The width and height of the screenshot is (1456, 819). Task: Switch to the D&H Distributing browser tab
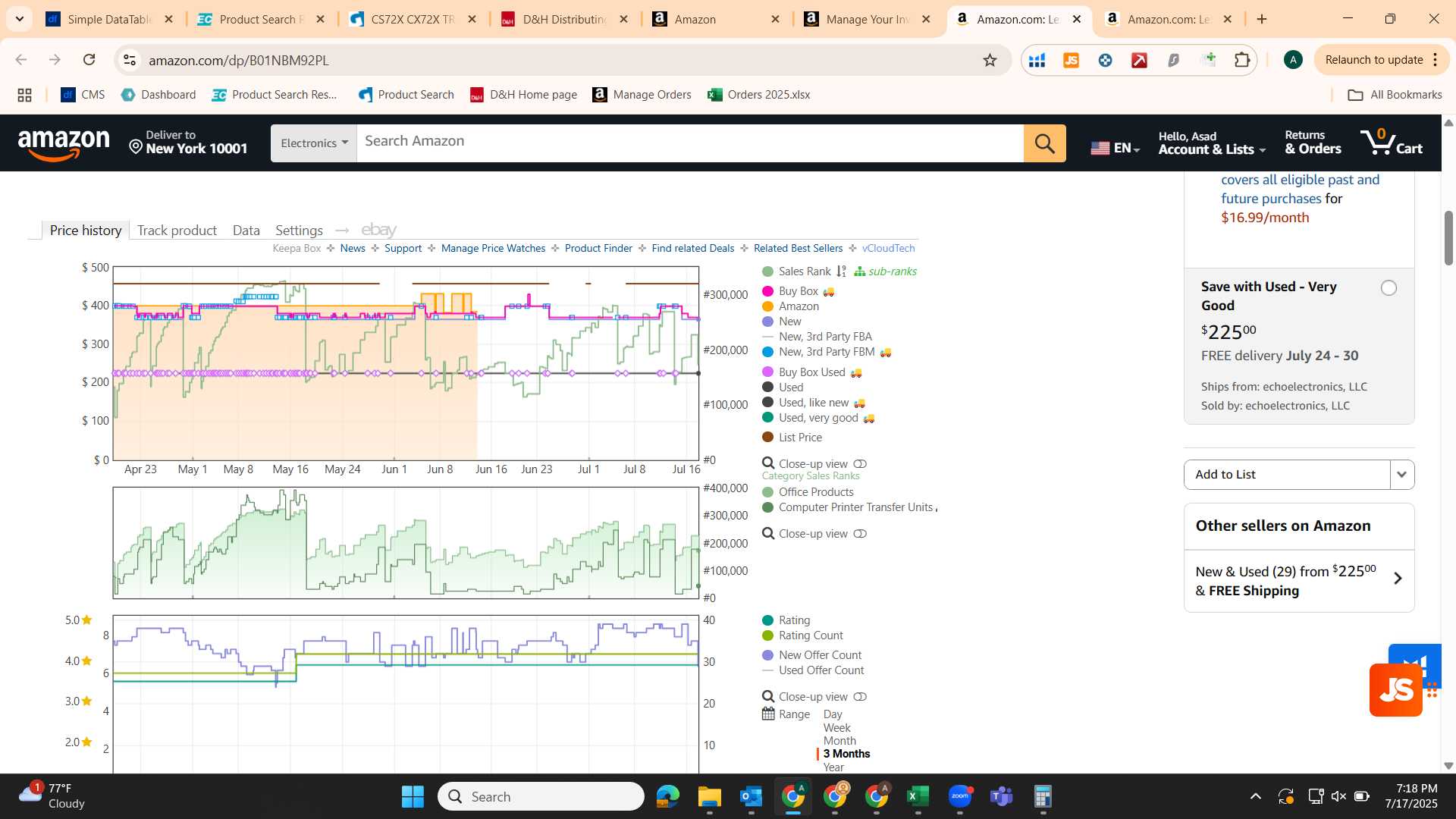pos(565,19)
